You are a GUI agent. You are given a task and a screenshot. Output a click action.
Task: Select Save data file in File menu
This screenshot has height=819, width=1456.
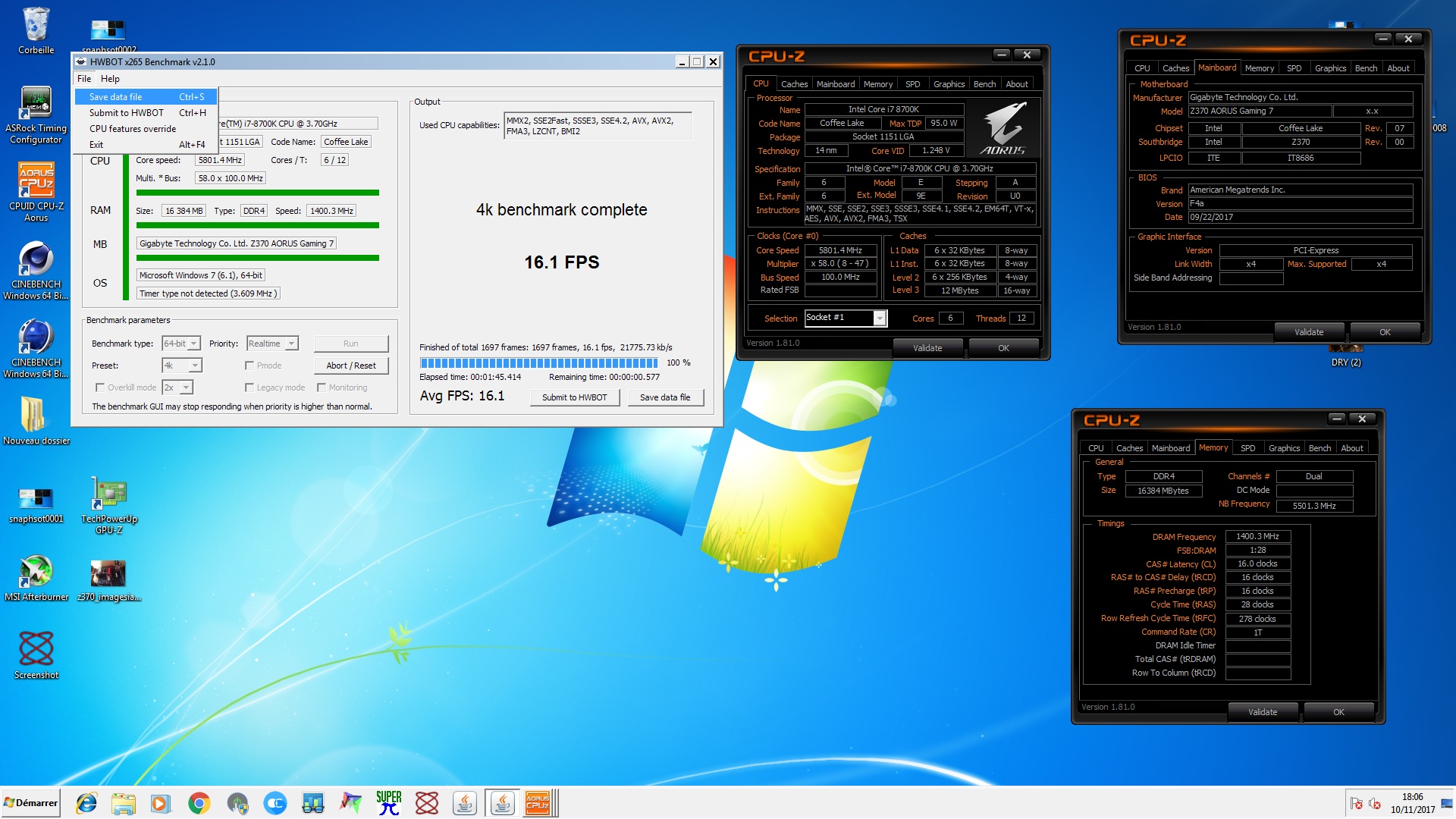146,97
